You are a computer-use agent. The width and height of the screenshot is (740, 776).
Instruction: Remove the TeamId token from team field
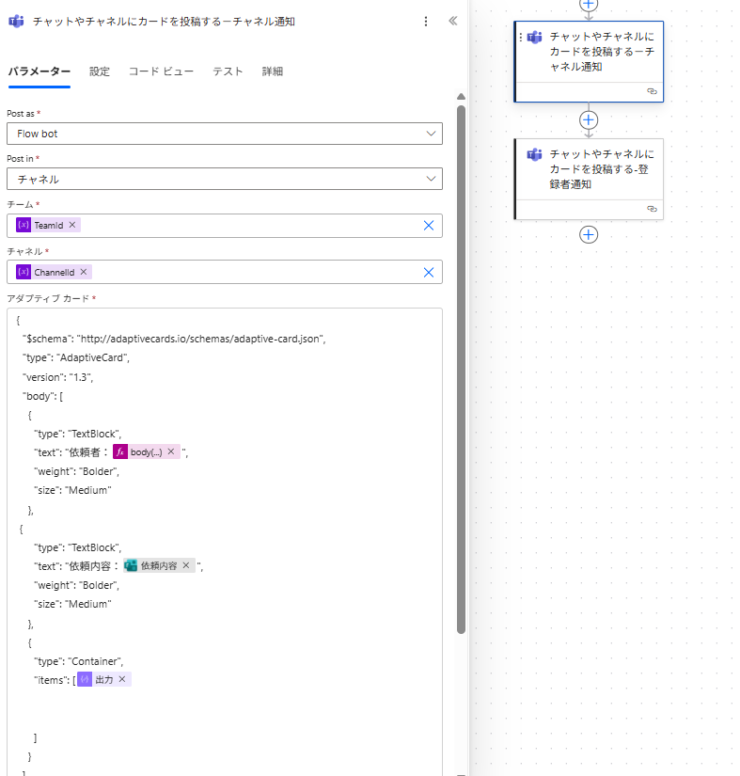tap(73, 225)
